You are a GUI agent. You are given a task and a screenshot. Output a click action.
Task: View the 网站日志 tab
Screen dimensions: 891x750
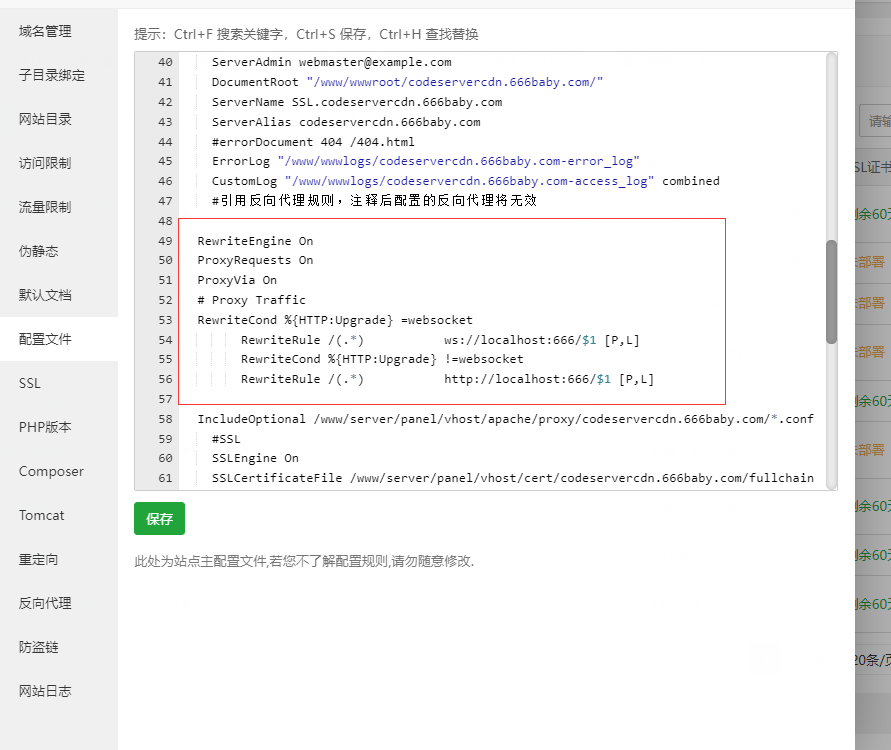[x=46, y=691]
